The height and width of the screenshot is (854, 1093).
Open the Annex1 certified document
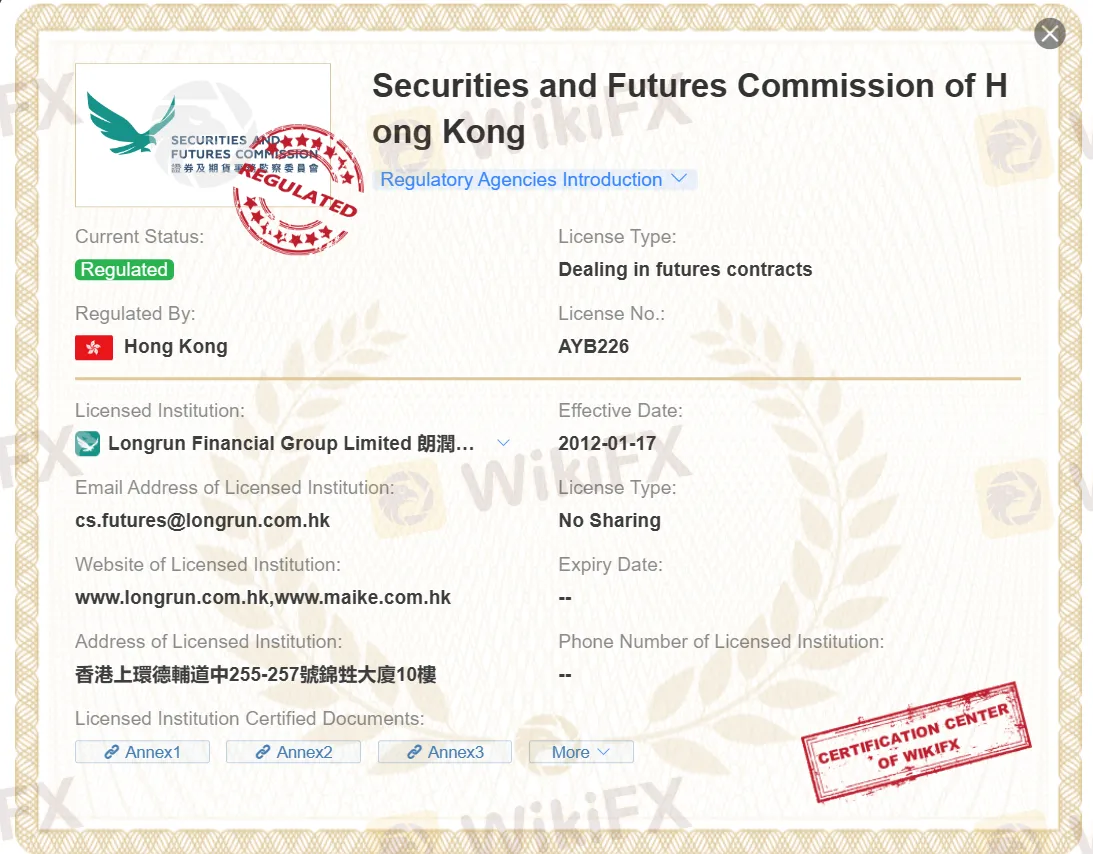pos(143,751)
